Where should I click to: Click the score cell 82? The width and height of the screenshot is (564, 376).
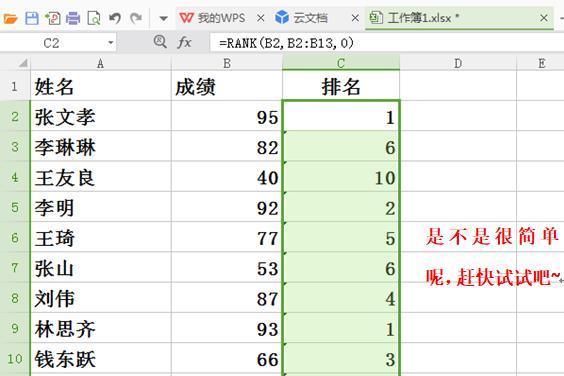coord(227,146)
